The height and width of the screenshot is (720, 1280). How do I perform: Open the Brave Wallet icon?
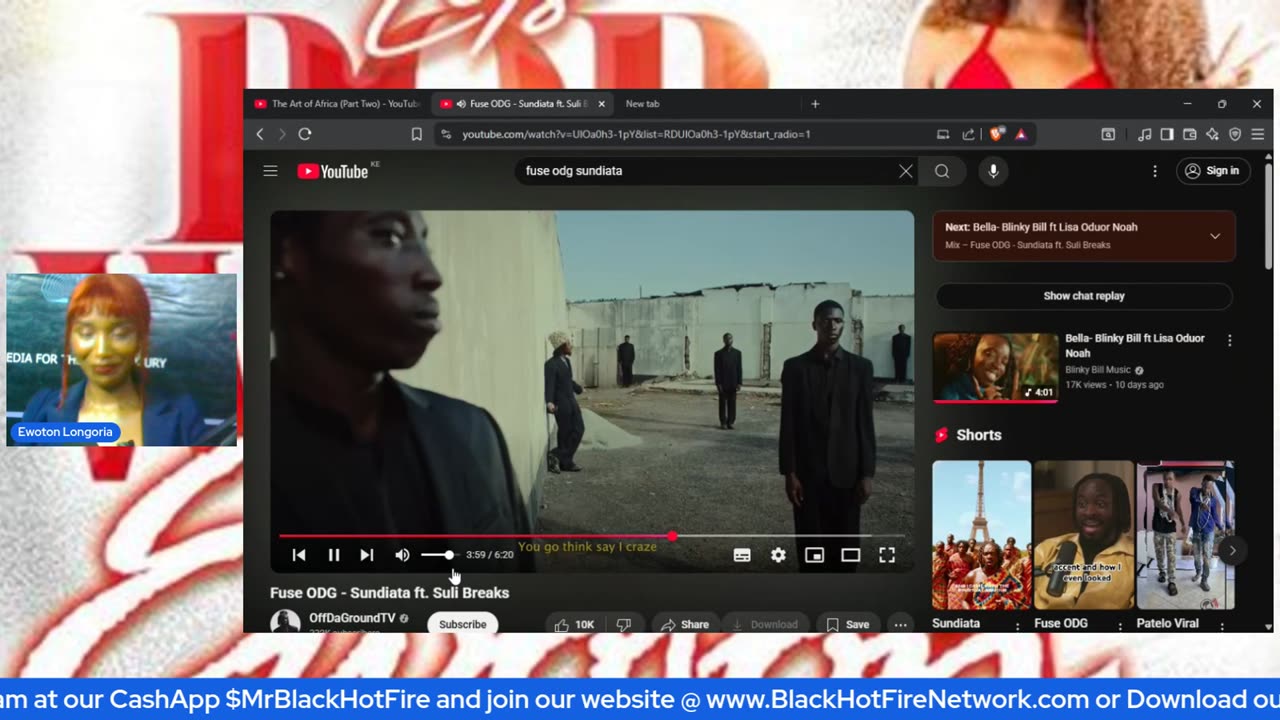click(1190, 134)
